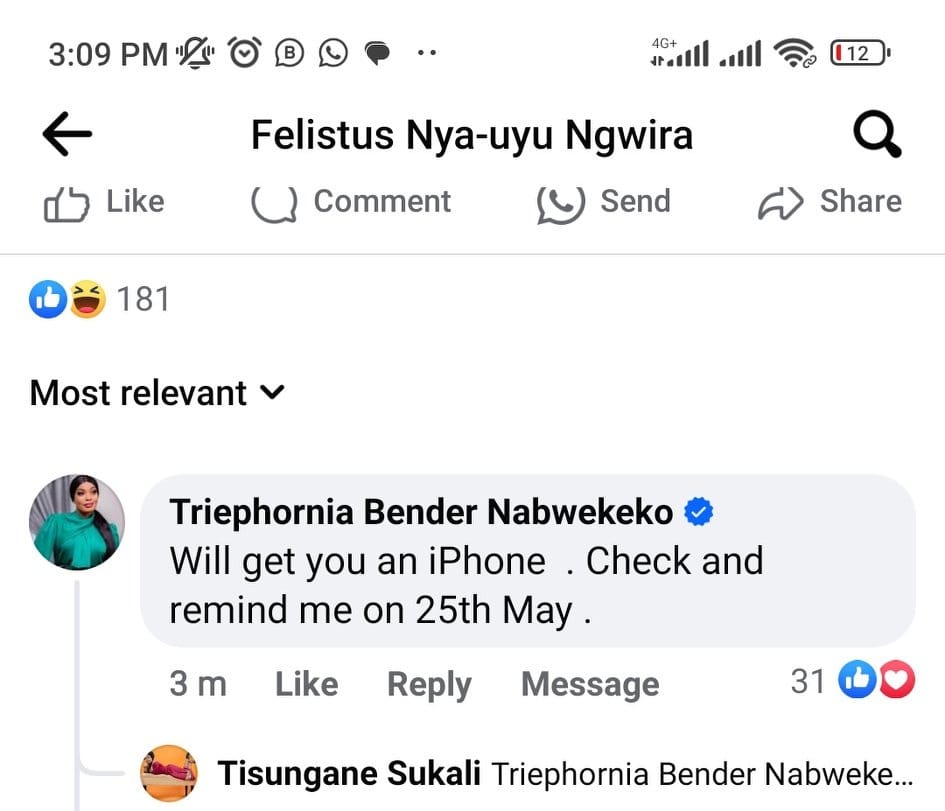This screenshot has height=811, width=945.
Task: Open the post's 181 reactions list
Action: [100, 299]
